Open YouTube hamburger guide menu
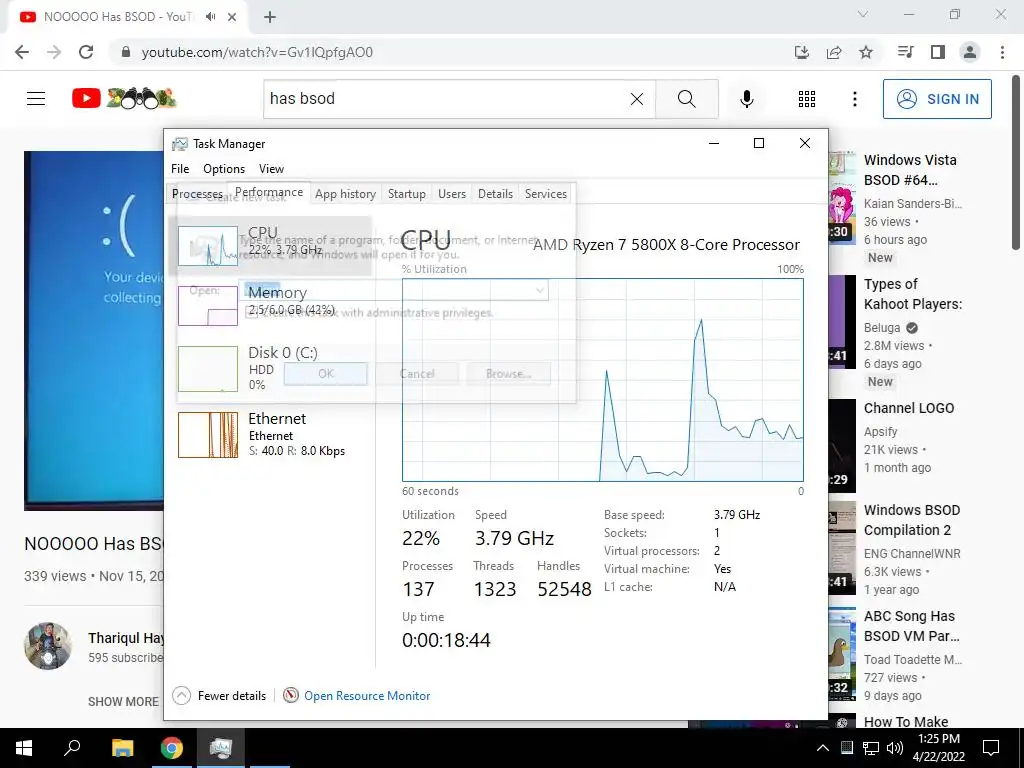The width and height of the screenshot is (1024, 768). click(36, 99)
